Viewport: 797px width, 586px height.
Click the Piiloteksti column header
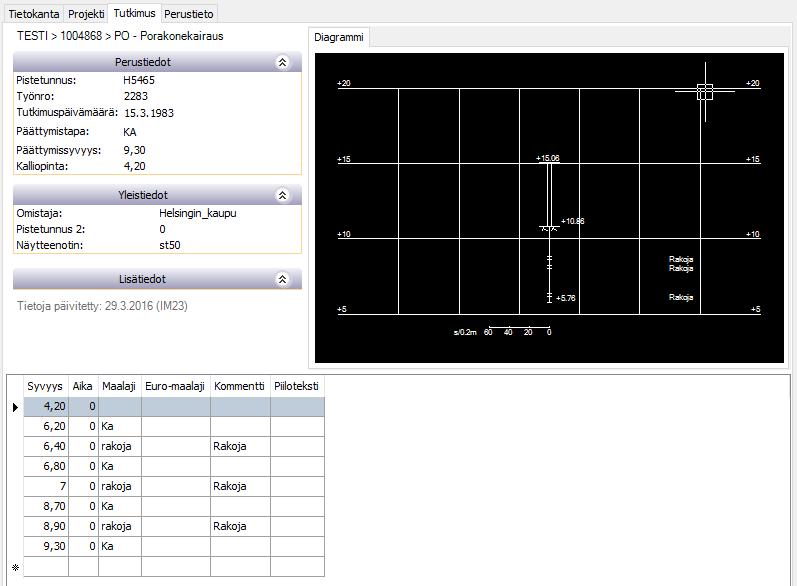pyautogui.click(x=297, y=386)
